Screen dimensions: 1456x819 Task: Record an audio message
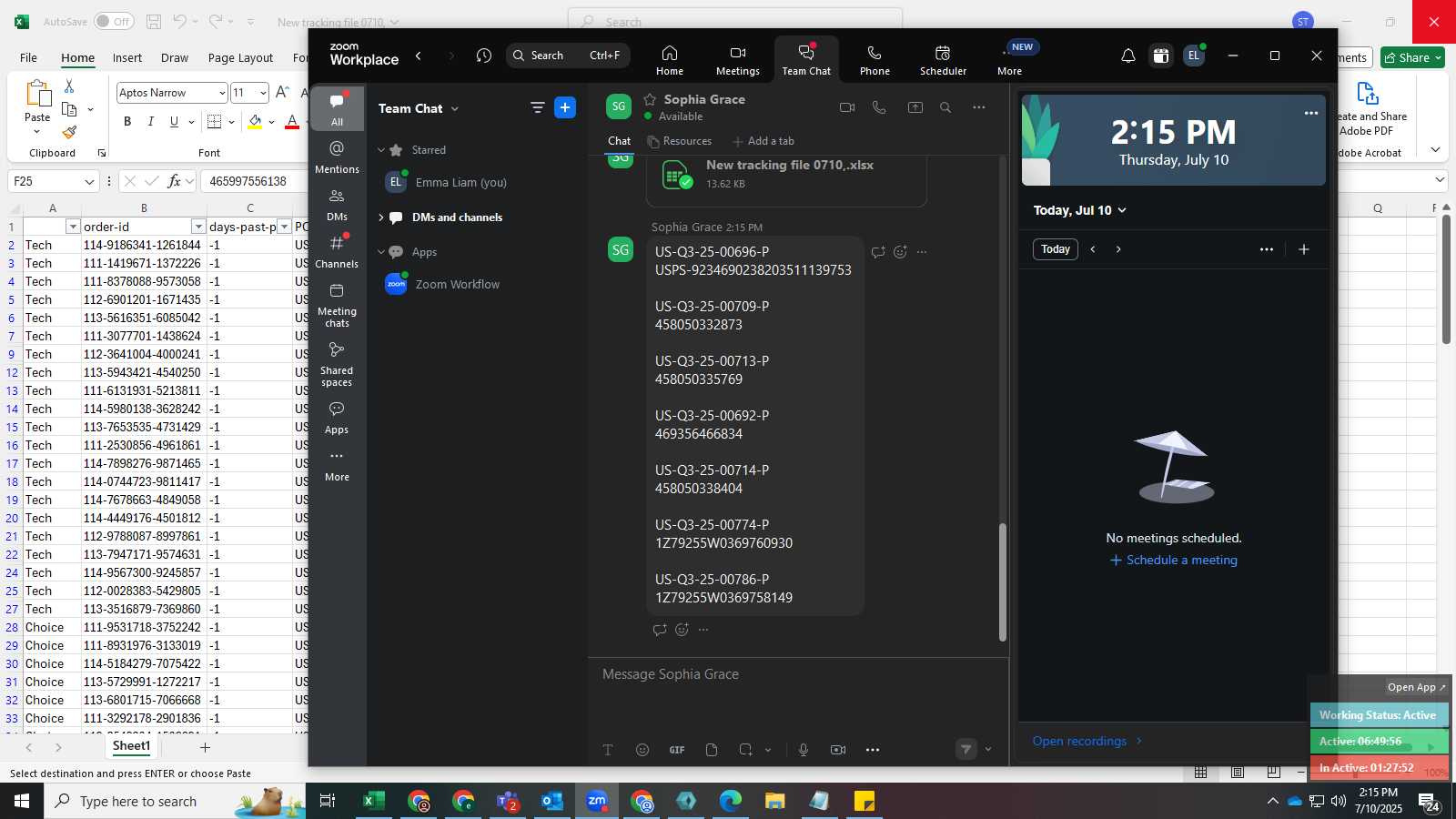click(804, 750)
